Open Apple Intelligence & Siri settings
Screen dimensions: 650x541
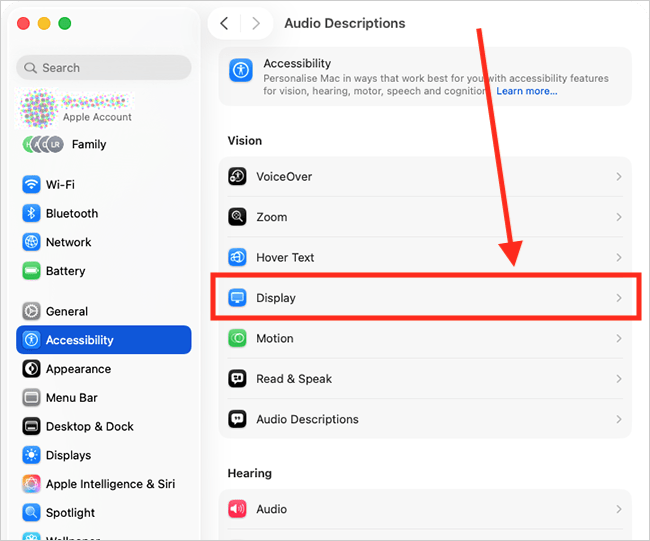point(109,484)
